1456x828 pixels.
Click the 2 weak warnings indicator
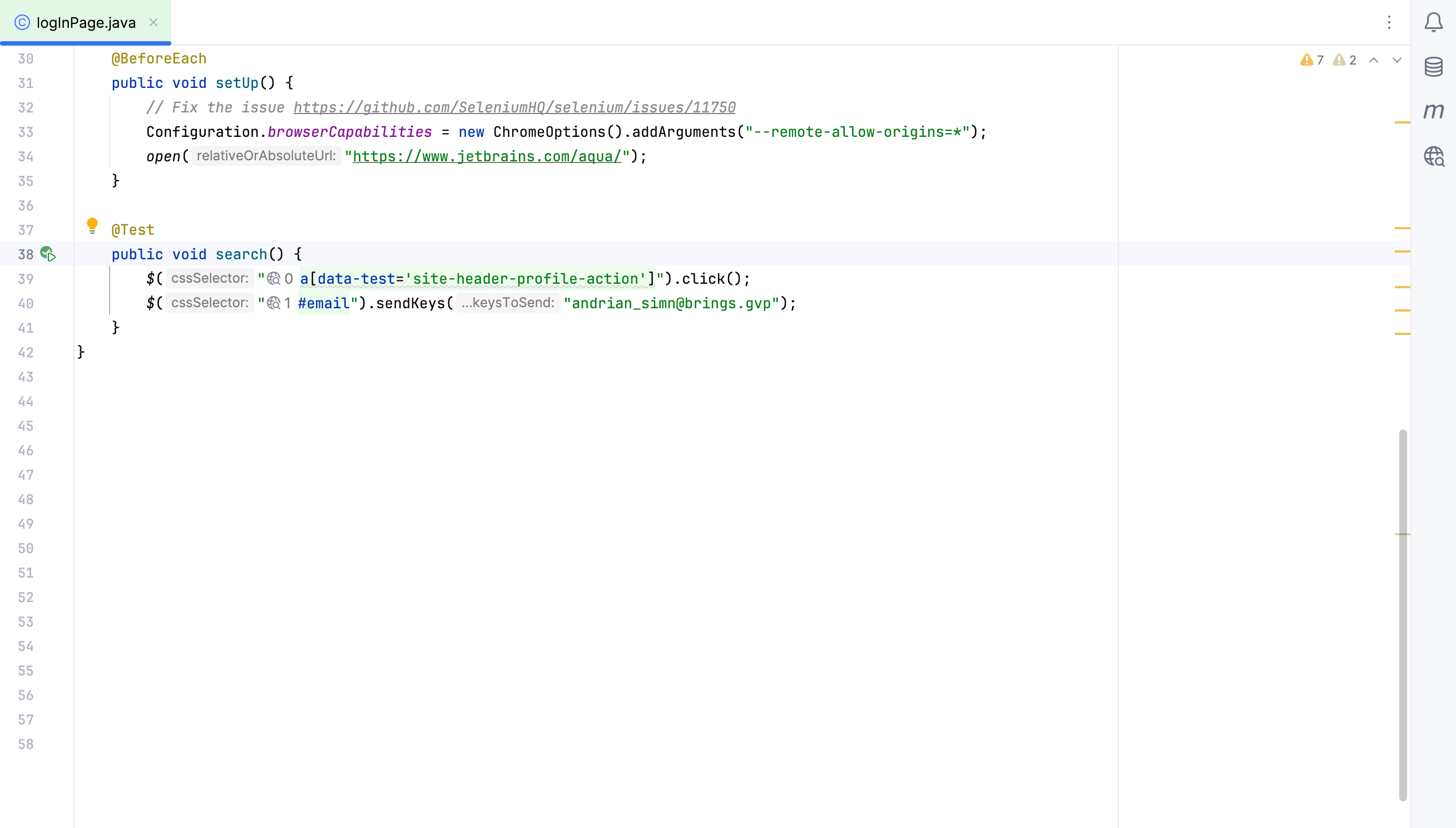coord(1345,60)
